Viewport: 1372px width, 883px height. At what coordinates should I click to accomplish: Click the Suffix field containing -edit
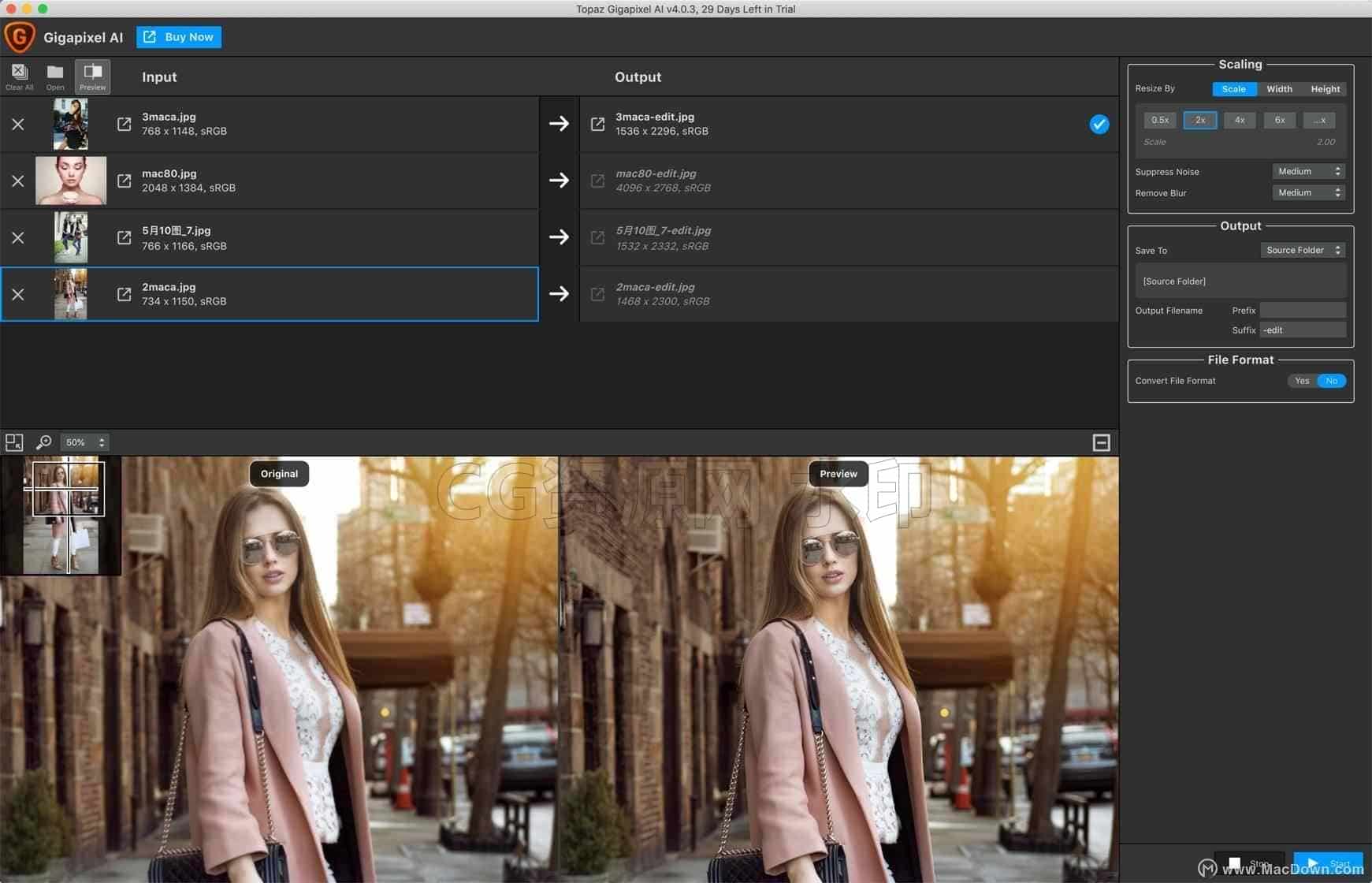1303,330
